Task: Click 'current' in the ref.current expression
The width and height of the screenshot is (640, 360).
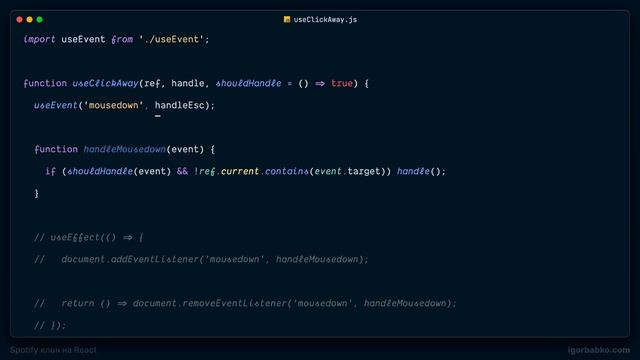Action: 240,171
